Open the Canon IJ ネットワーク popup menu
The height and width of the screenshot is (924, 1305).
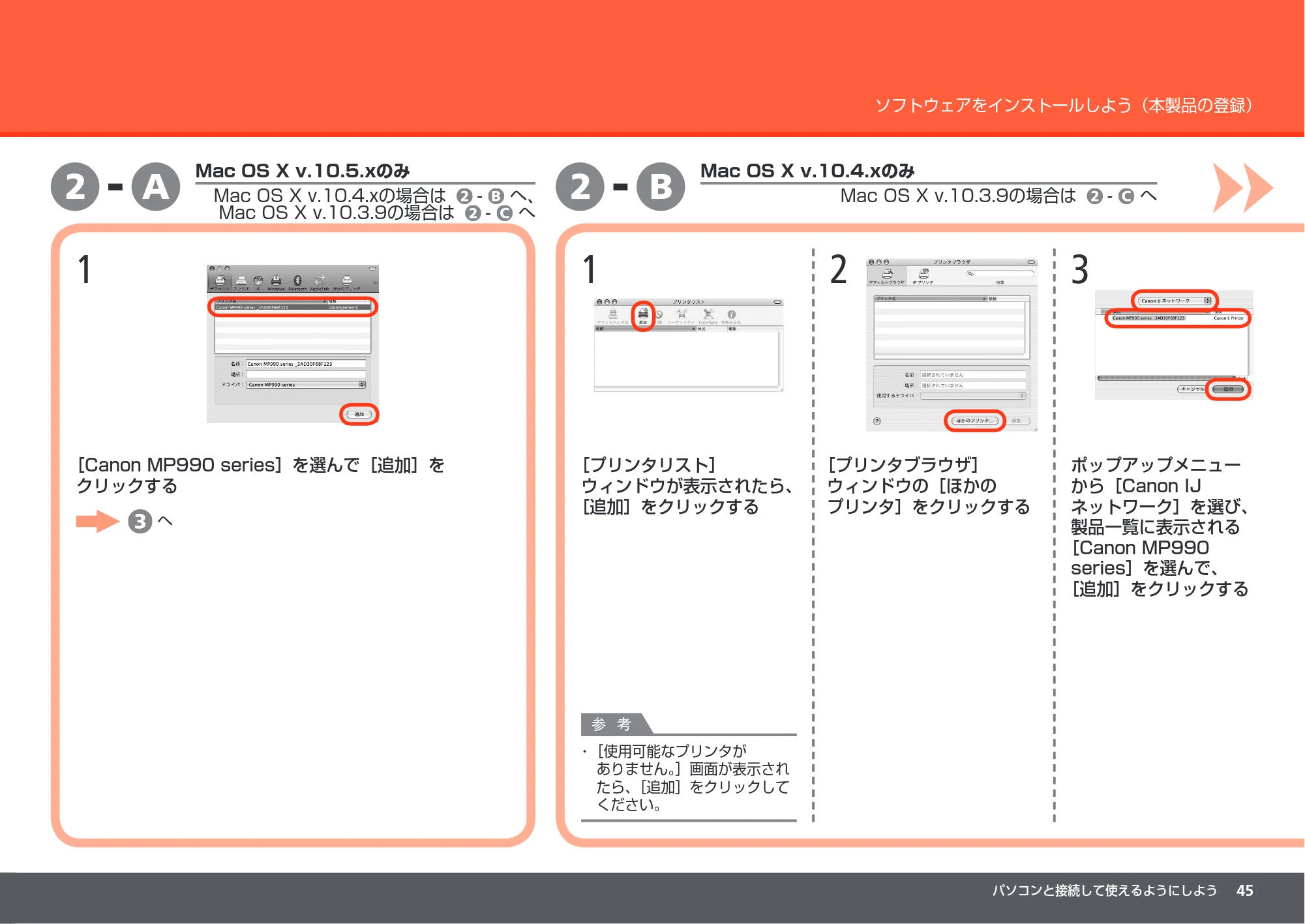click(1175, 301)
